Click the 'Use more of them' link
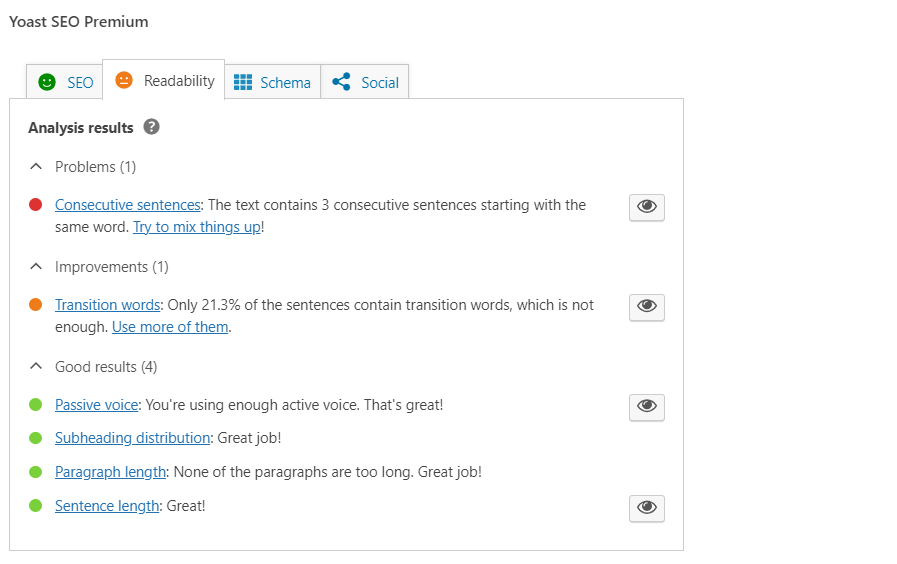Screen dimensions: 897x564 [170, 327]
